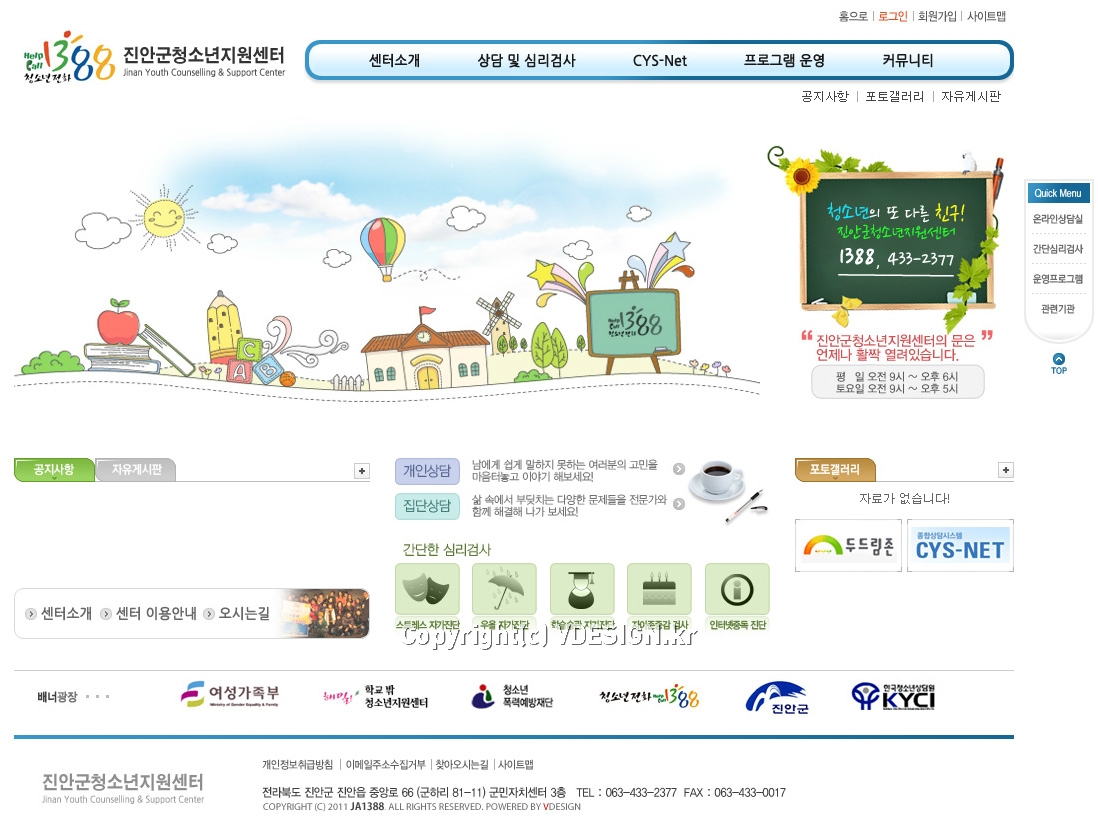Screen dimensions: 1098x823
Task: Open 사이트맵 in the footer
Action: (515, 764)
